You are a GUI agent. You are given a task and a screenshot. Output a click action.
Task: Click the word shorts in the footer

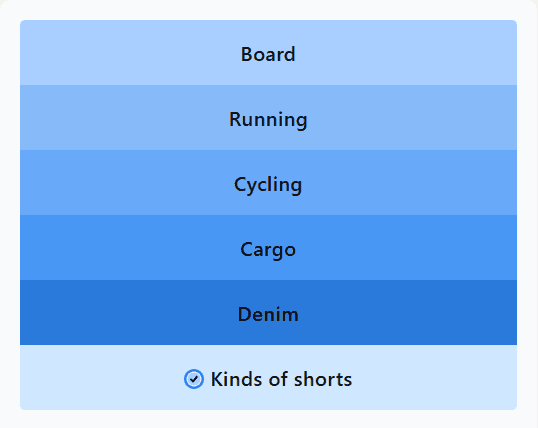click(x=323, y=379)
